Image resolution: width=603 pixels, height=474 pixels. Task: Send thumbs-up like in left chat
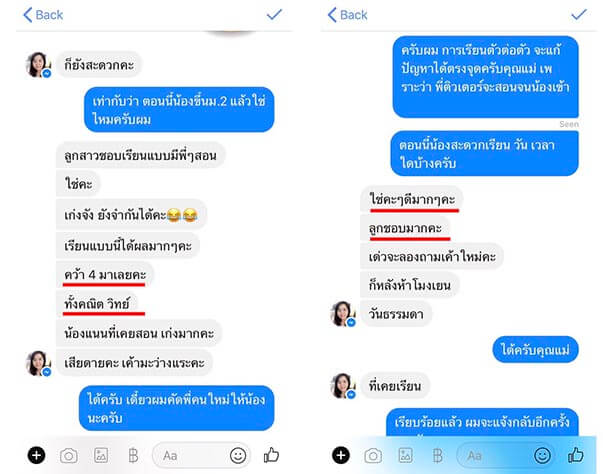271,455
